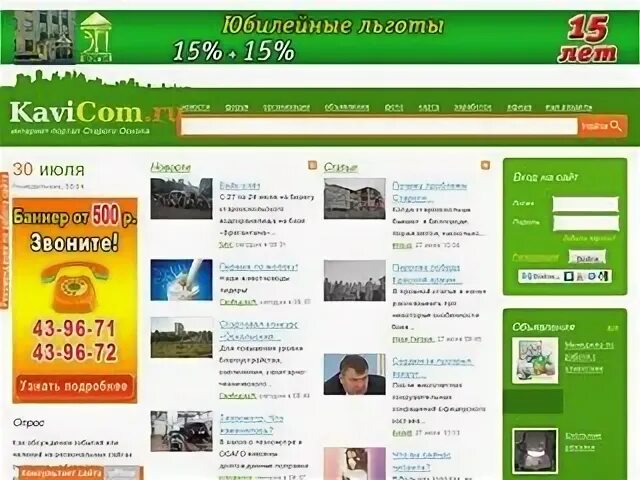Click the Баннер от 500 р. Звоните! advertisement
The width and height of the screenshot is (640, 480).
(x=75, y=300)
